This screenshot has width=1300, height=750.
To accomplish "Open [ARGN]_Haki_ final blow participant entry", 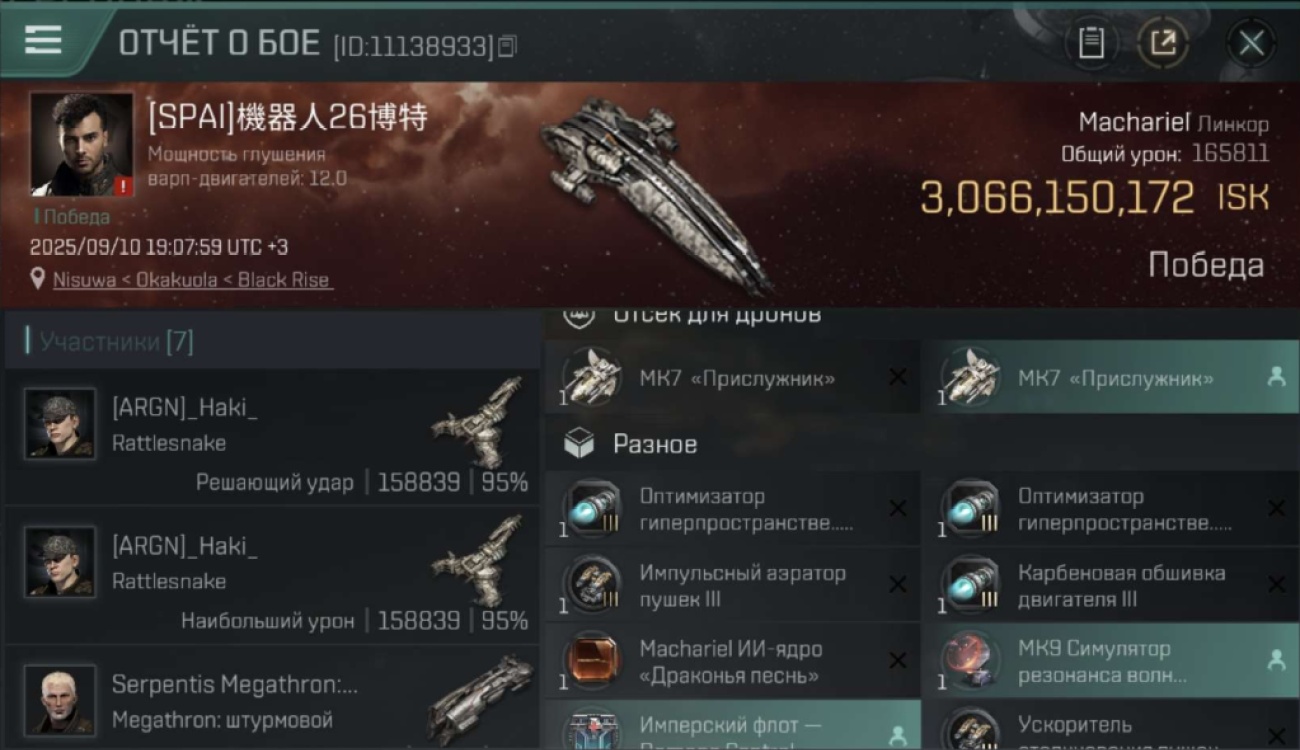I will (x=272, y=437).
